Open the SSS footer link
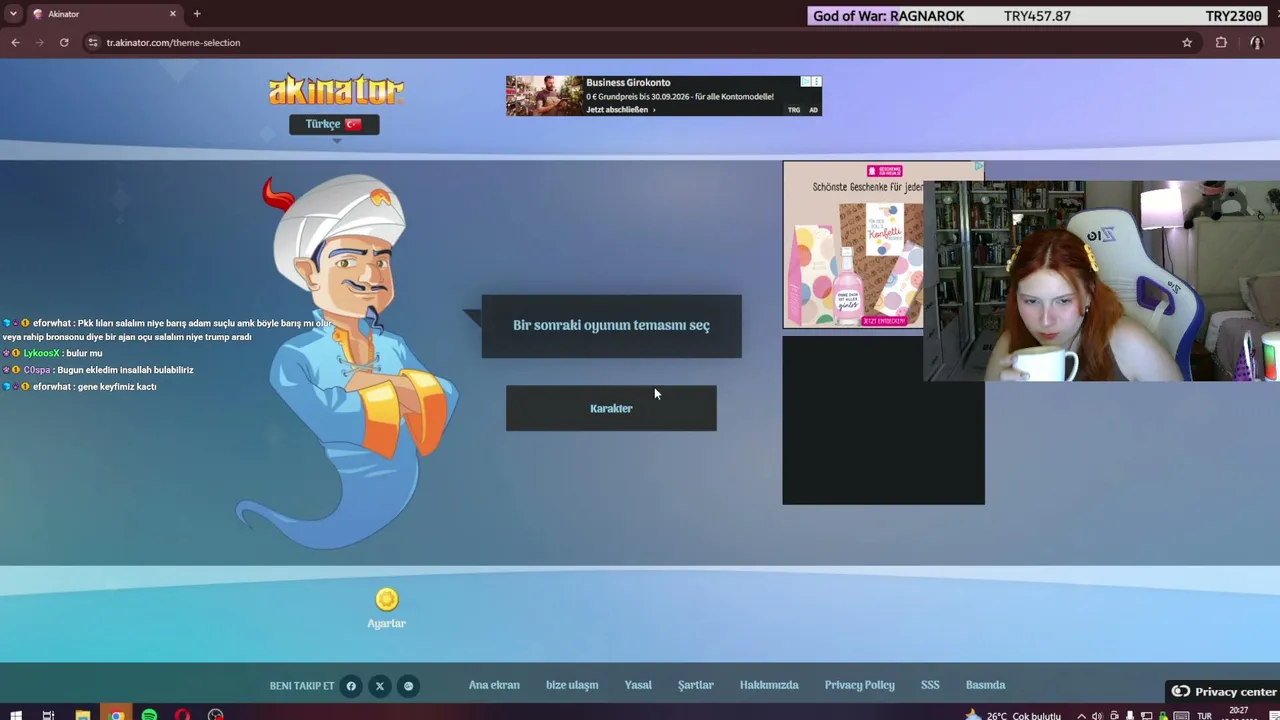The height and width of the screenshot is (720, 1280). pyautogui.click(x=930, y=685)
